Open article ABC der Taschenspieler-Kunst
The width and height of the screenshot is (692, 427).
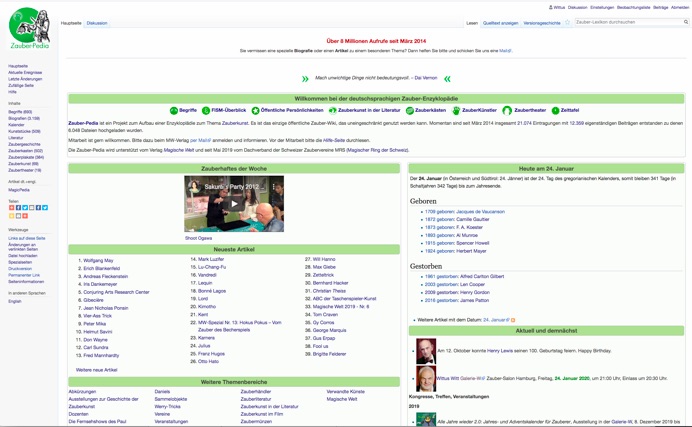[x=345, y=299]
